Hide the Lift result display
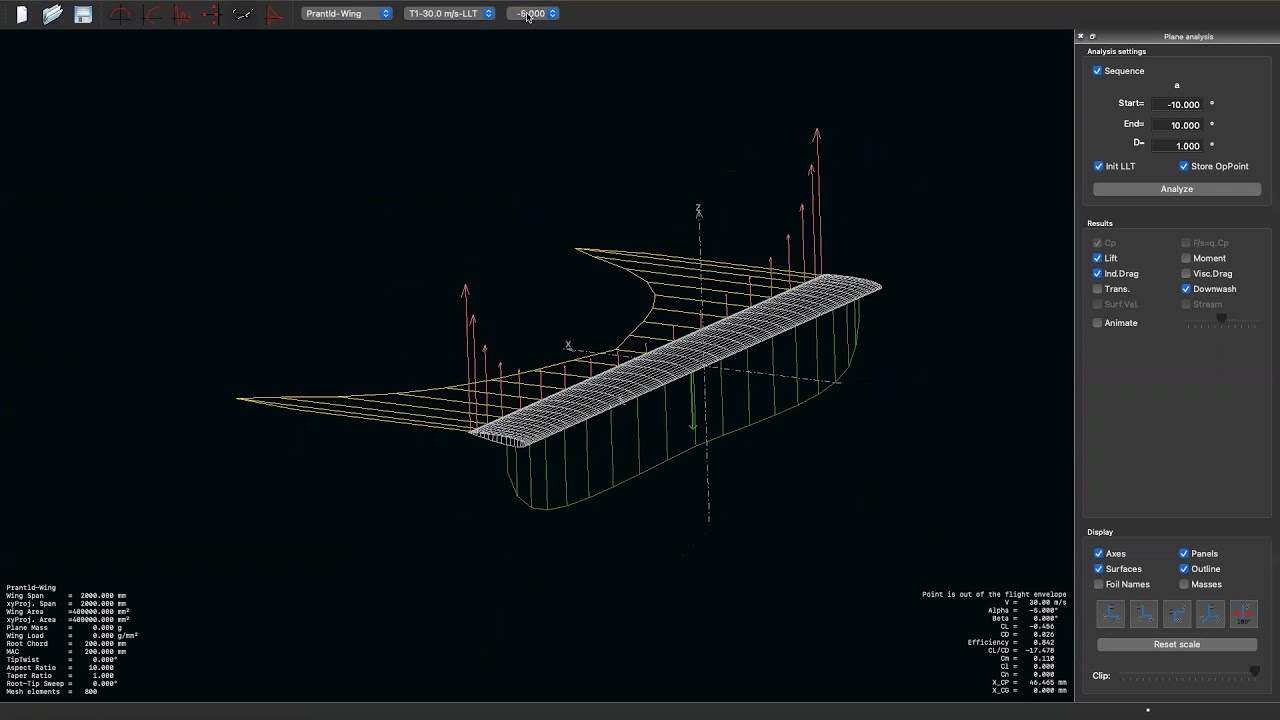The width and height of the screenshot is (1280, 720). [x=1097, y=258]
